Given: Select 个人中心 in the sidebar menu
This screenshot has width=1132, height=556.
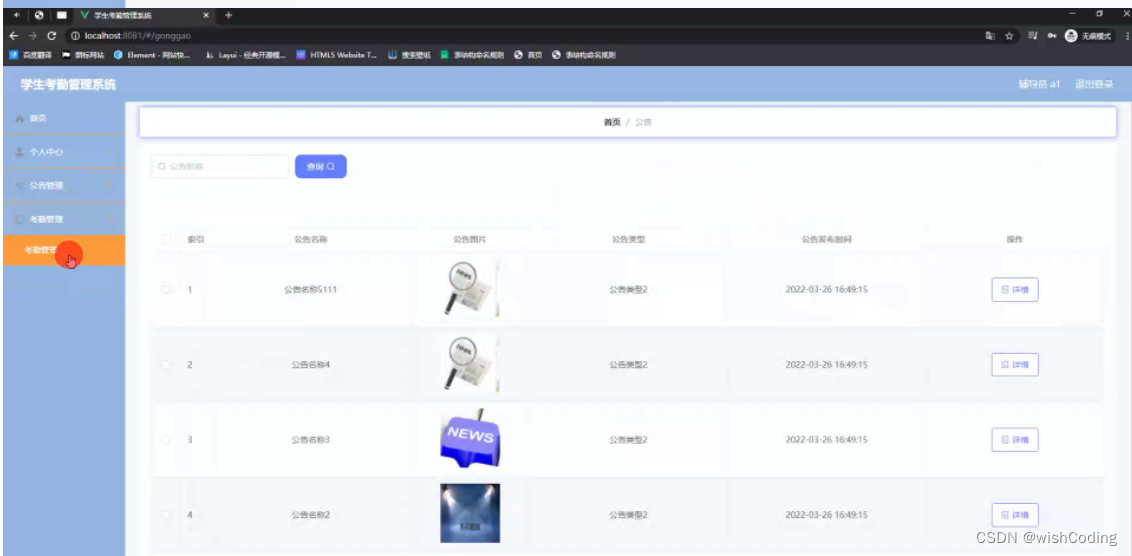Looking at the screenshot, I should click(64, 152).
